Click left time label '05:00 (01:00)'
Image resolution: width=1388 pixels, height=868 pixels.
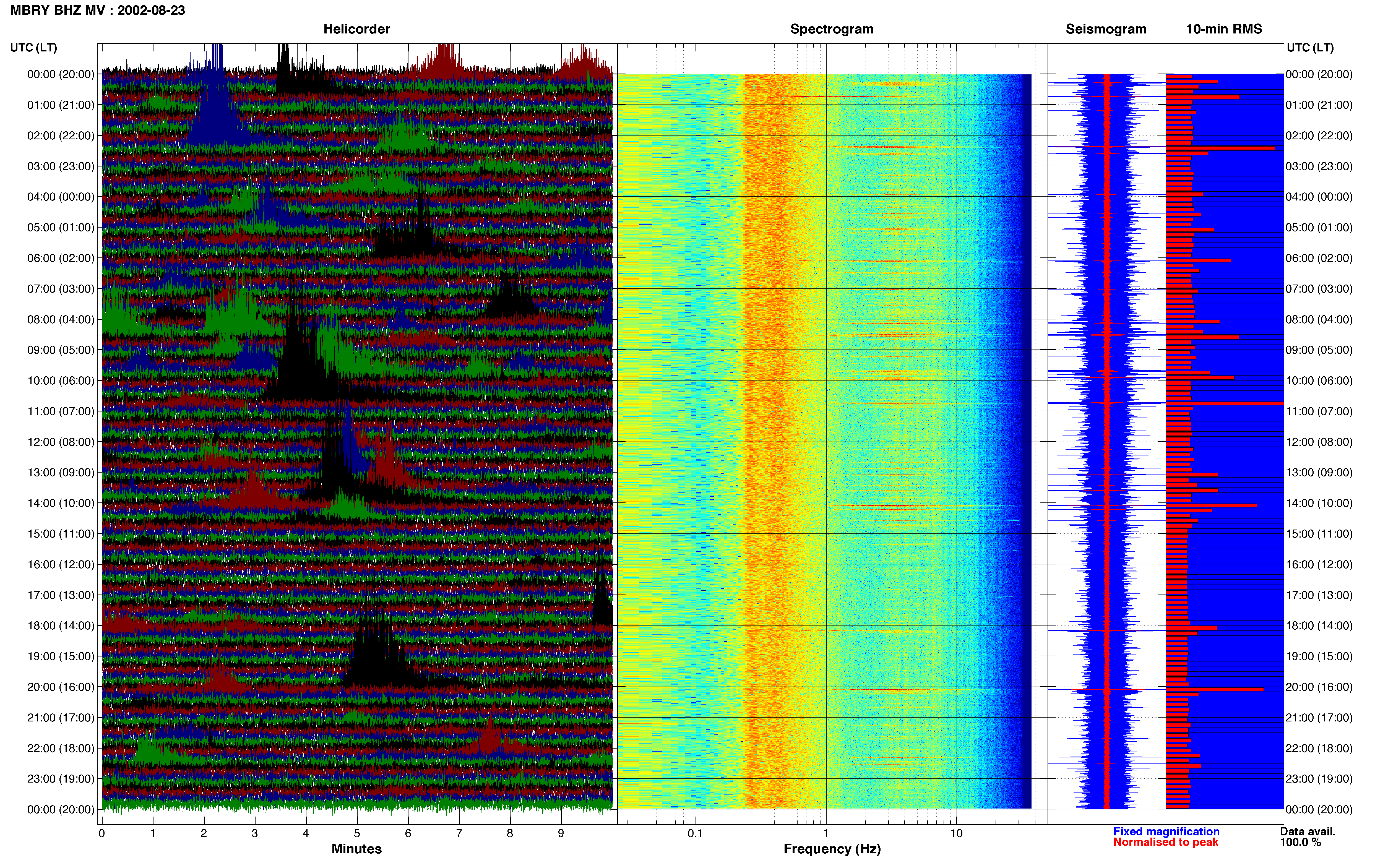pos(61,227)
